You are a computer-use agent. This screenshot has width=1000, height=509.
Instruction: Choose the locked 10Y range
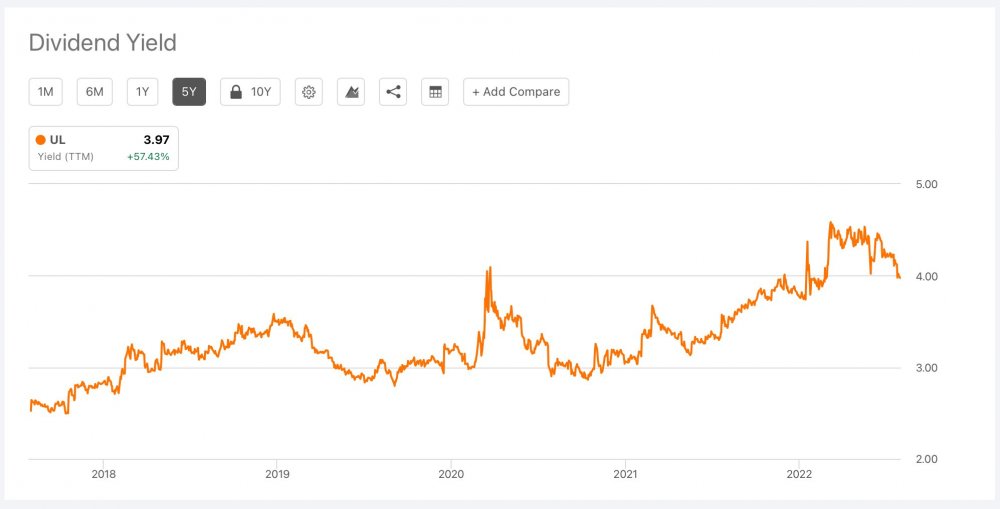260,92
